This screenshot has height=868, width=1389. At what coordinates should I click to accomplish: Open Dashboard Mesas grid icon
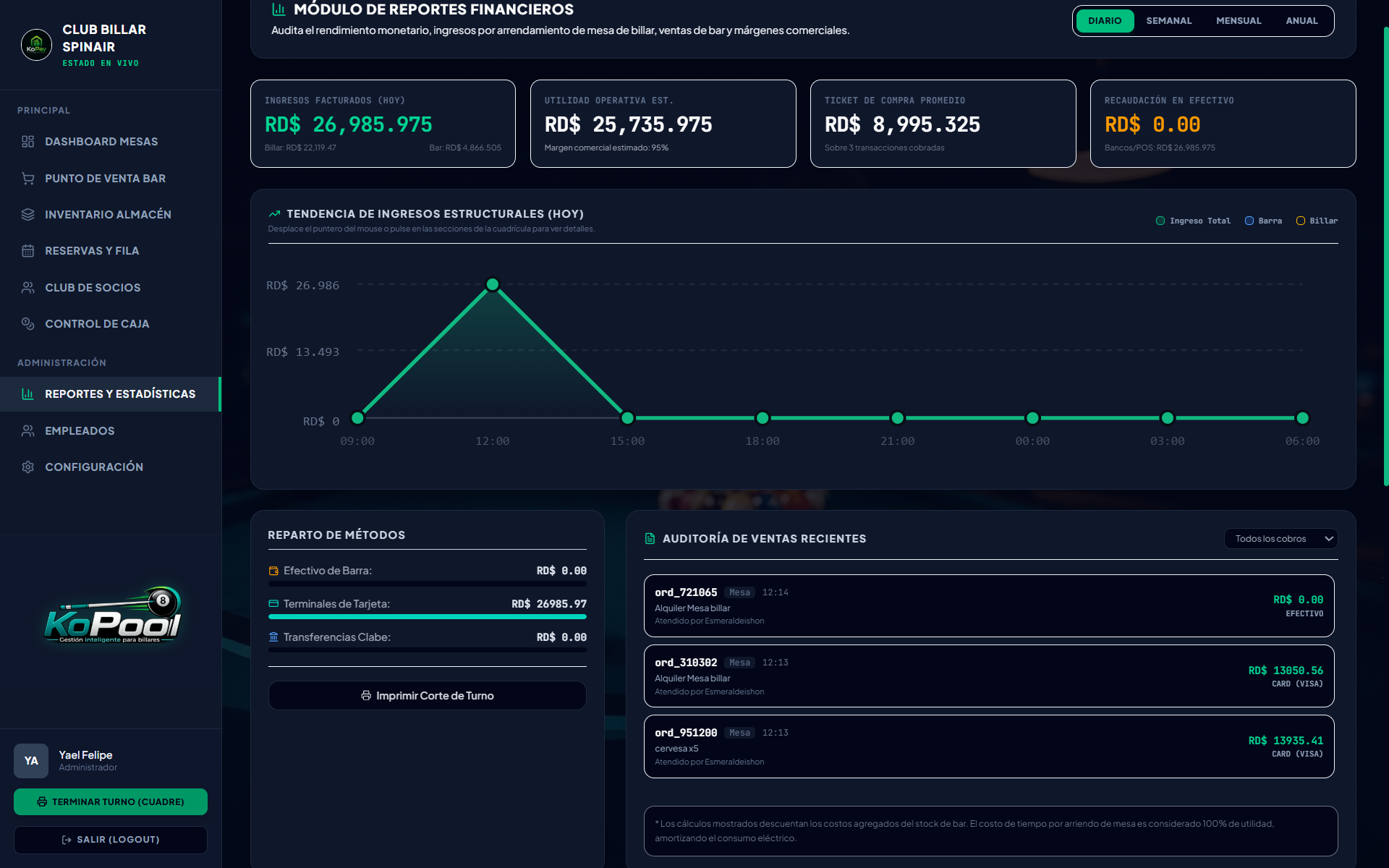[x=28, y=142]
